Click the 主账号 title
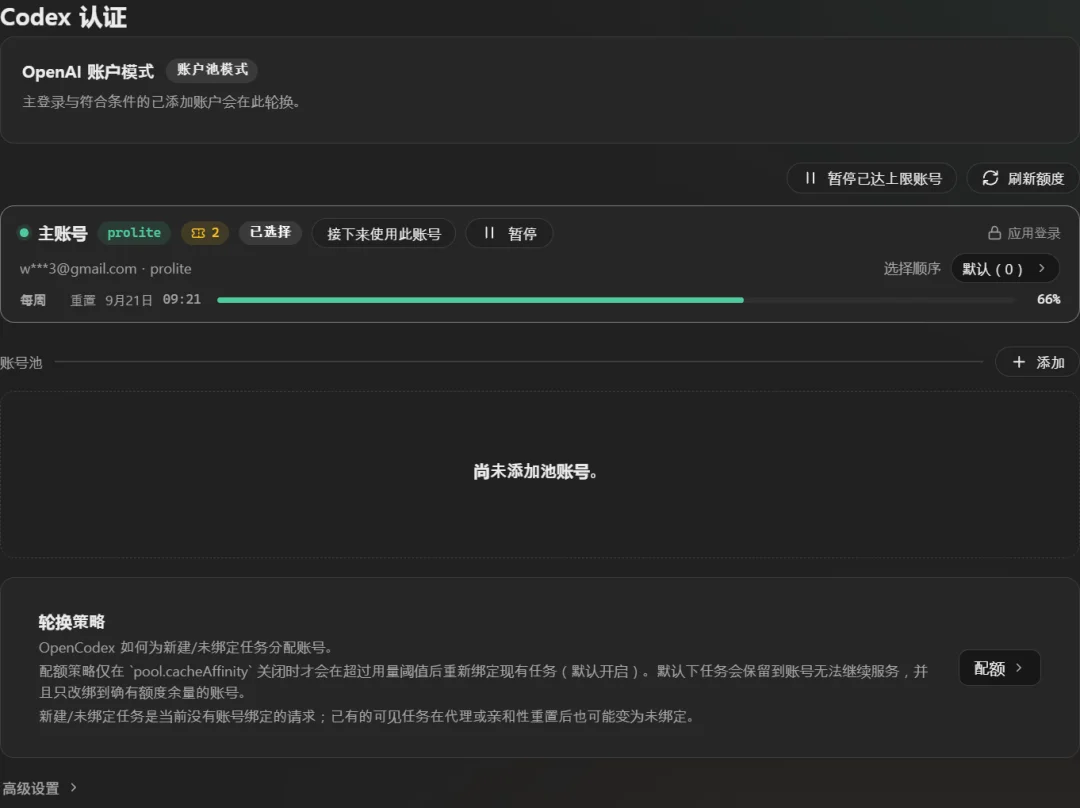The image size is (1080, 808). 63,234
